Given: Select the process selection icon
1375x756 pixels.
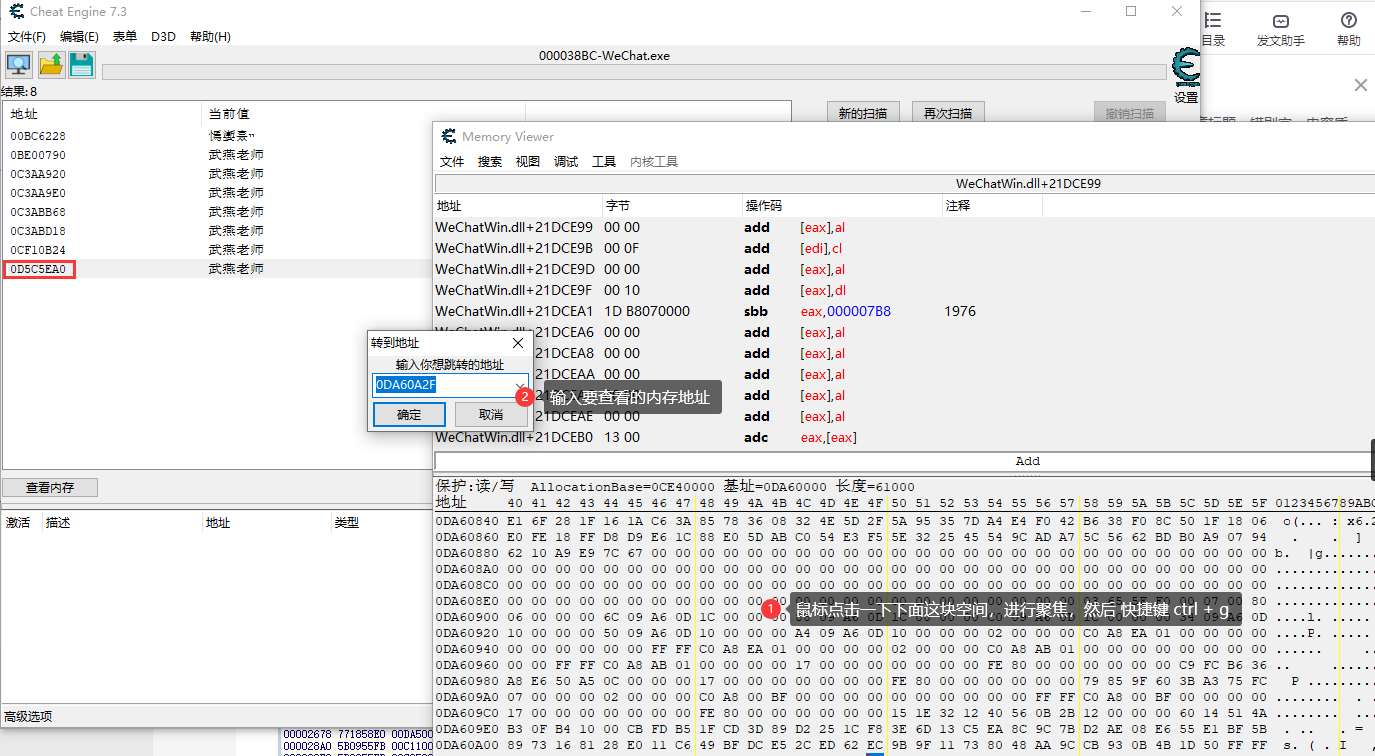Looking at the screenshot, I should 18,64.
